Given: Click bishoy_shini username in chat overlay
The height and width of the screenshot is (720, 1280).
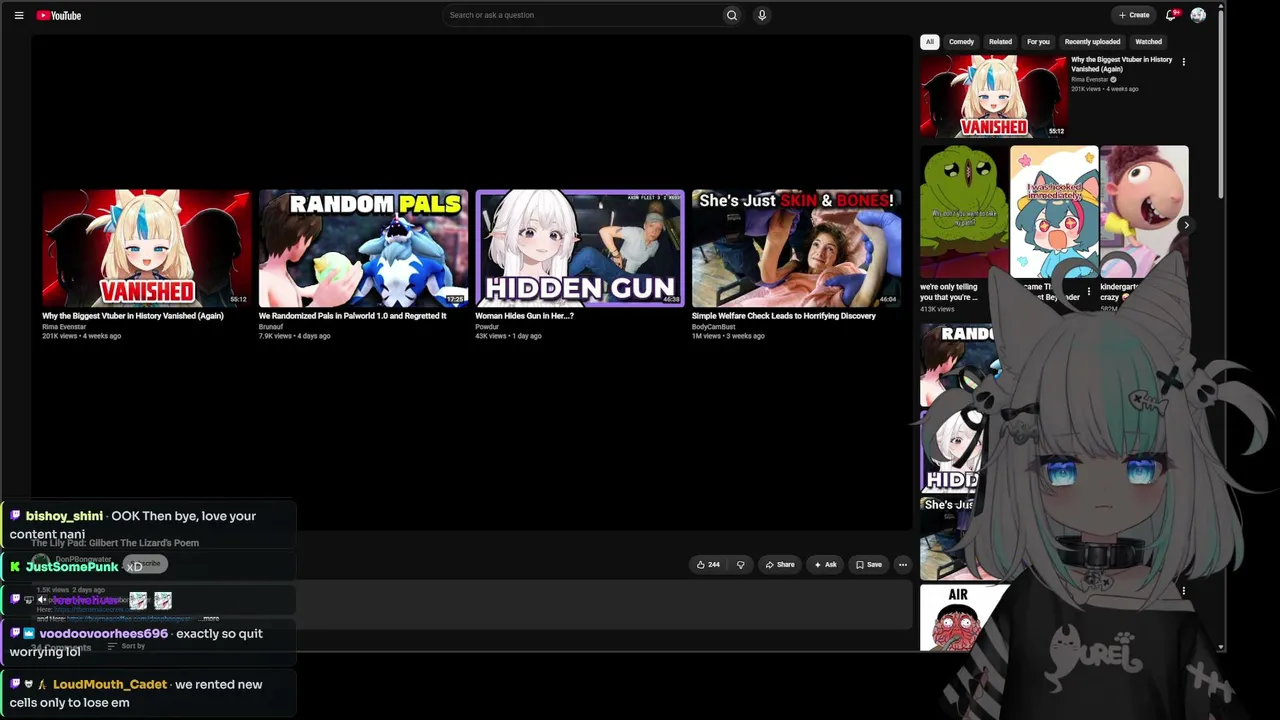Looking at the screenshot, I should (x=64, y=516).
